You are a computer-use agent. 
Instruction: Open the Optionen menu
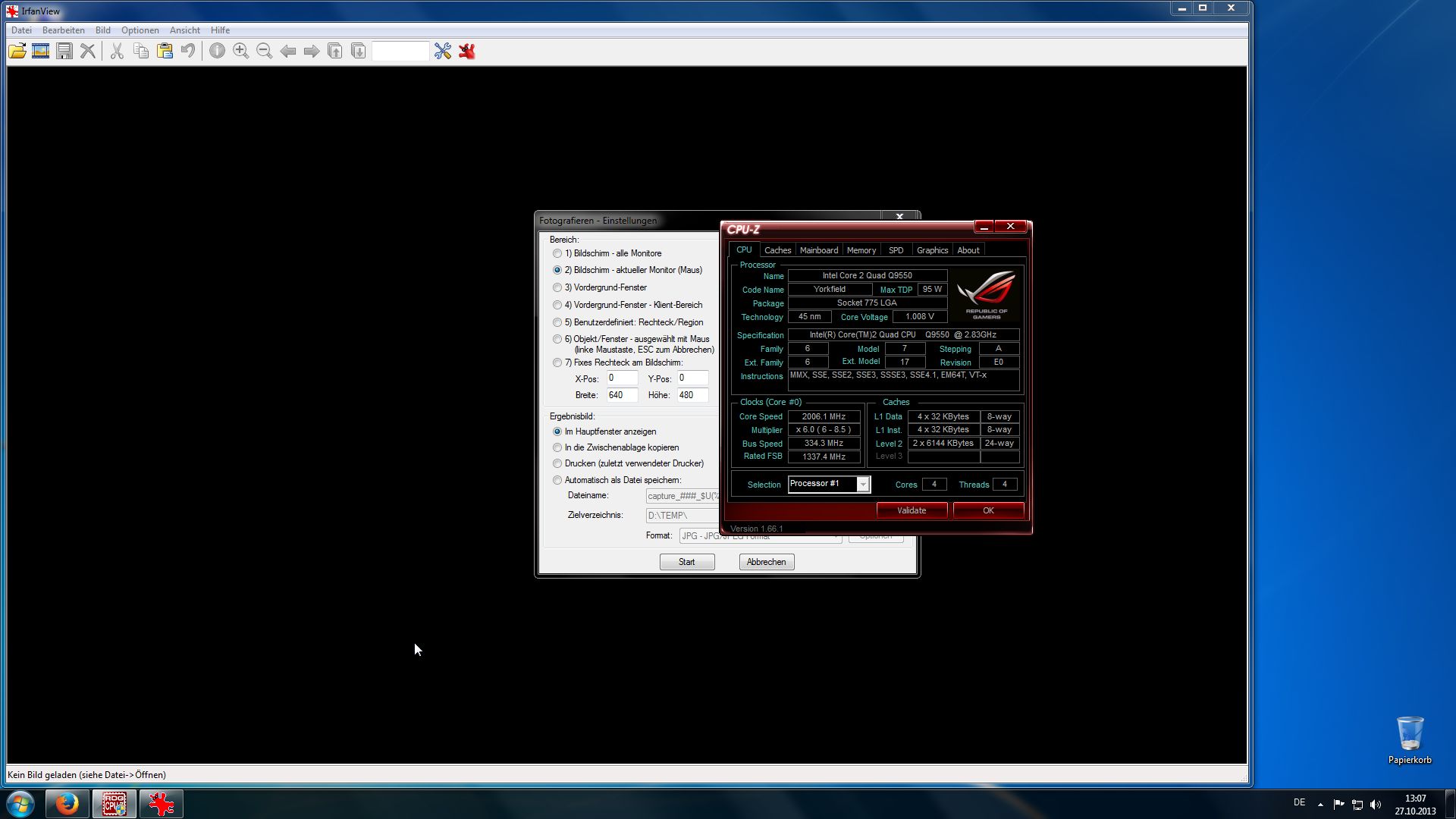(x=140, y=30)
